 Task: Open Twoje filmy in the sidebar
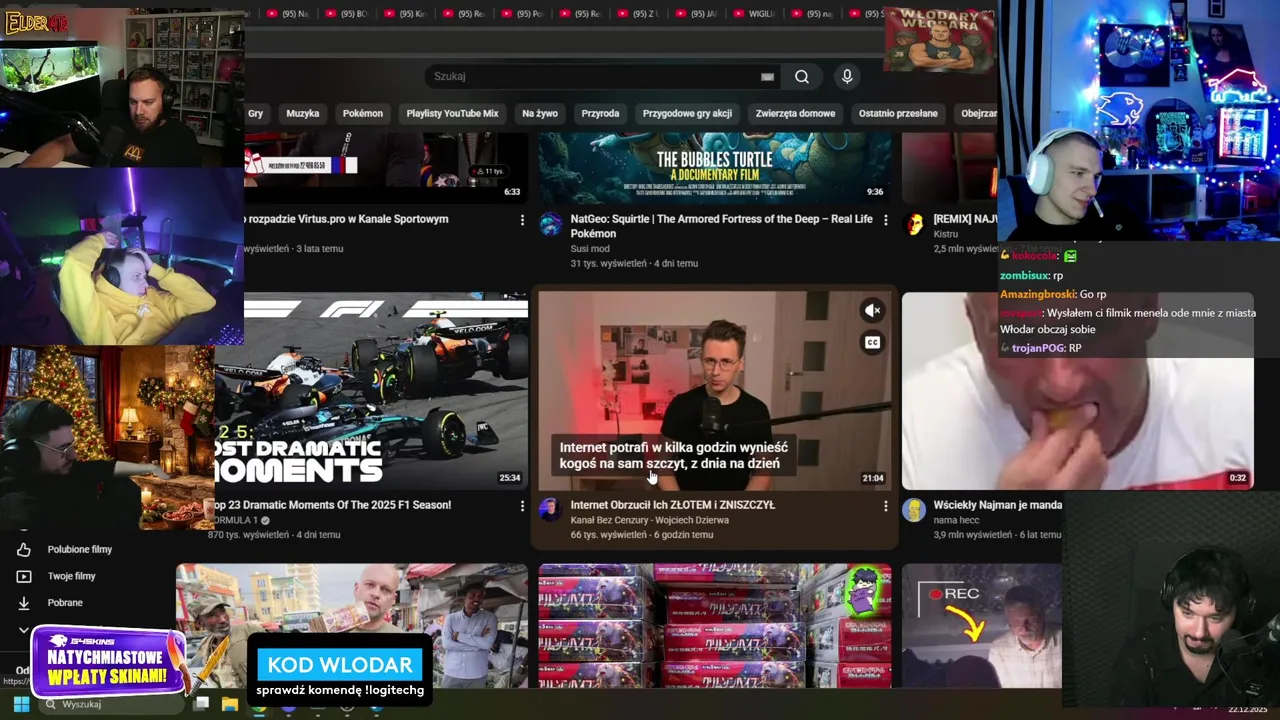[x=72, y=576]
